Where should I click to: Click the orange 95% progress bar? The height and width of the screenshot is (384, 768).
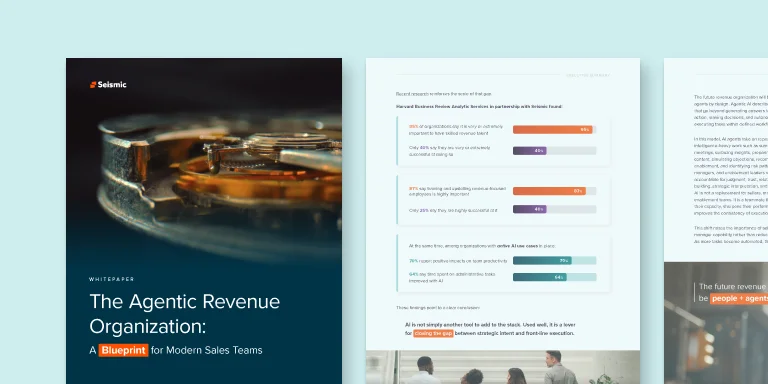[552, 130]
